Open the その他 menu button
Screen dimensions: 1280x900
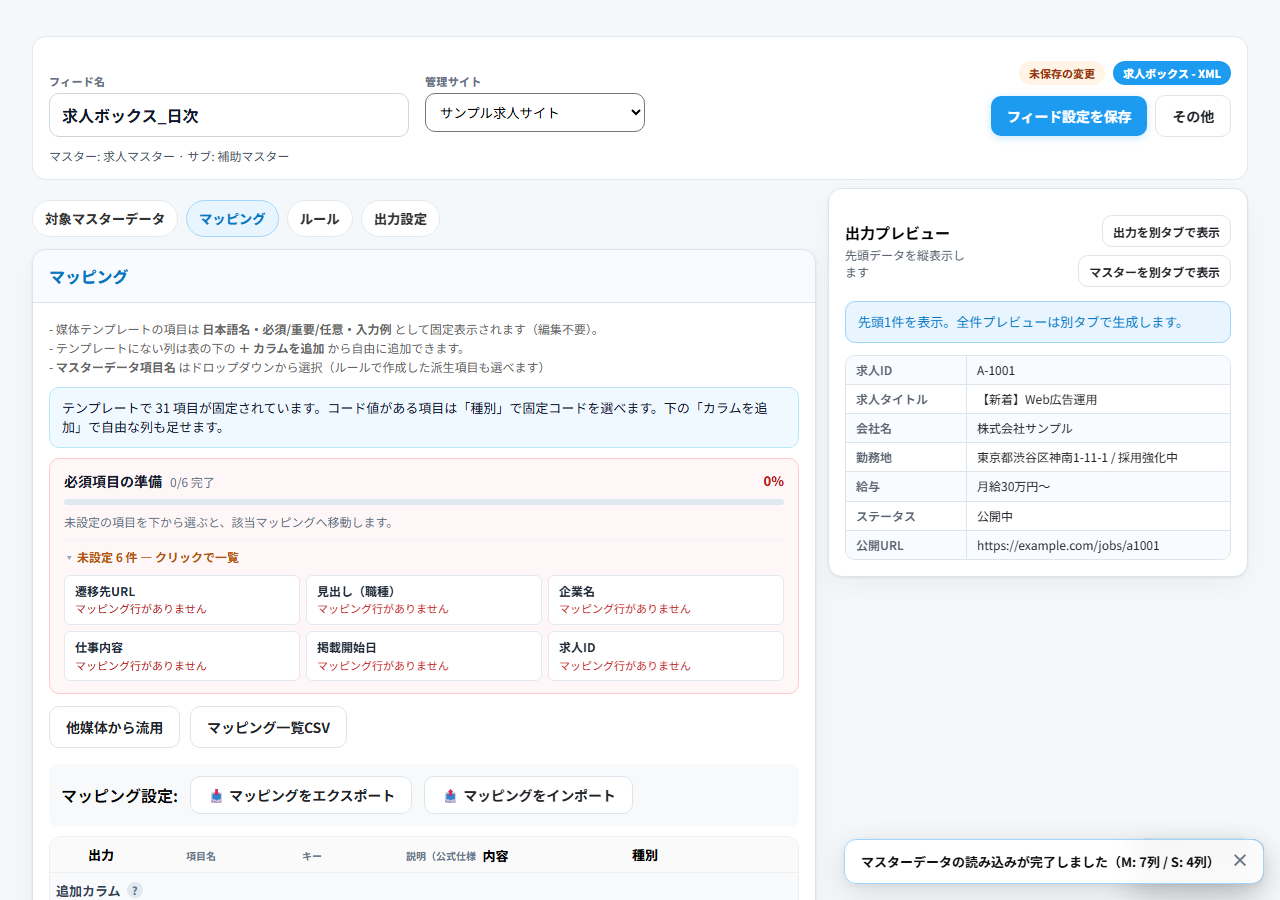click(x=1193, y=116)
